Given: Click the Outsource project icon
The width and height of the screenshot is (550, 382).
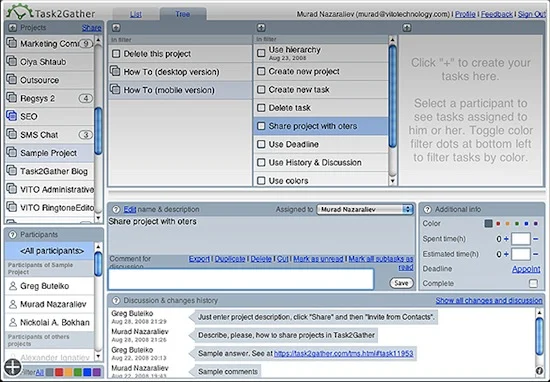Looking at the screenshot, I should 12,80.
